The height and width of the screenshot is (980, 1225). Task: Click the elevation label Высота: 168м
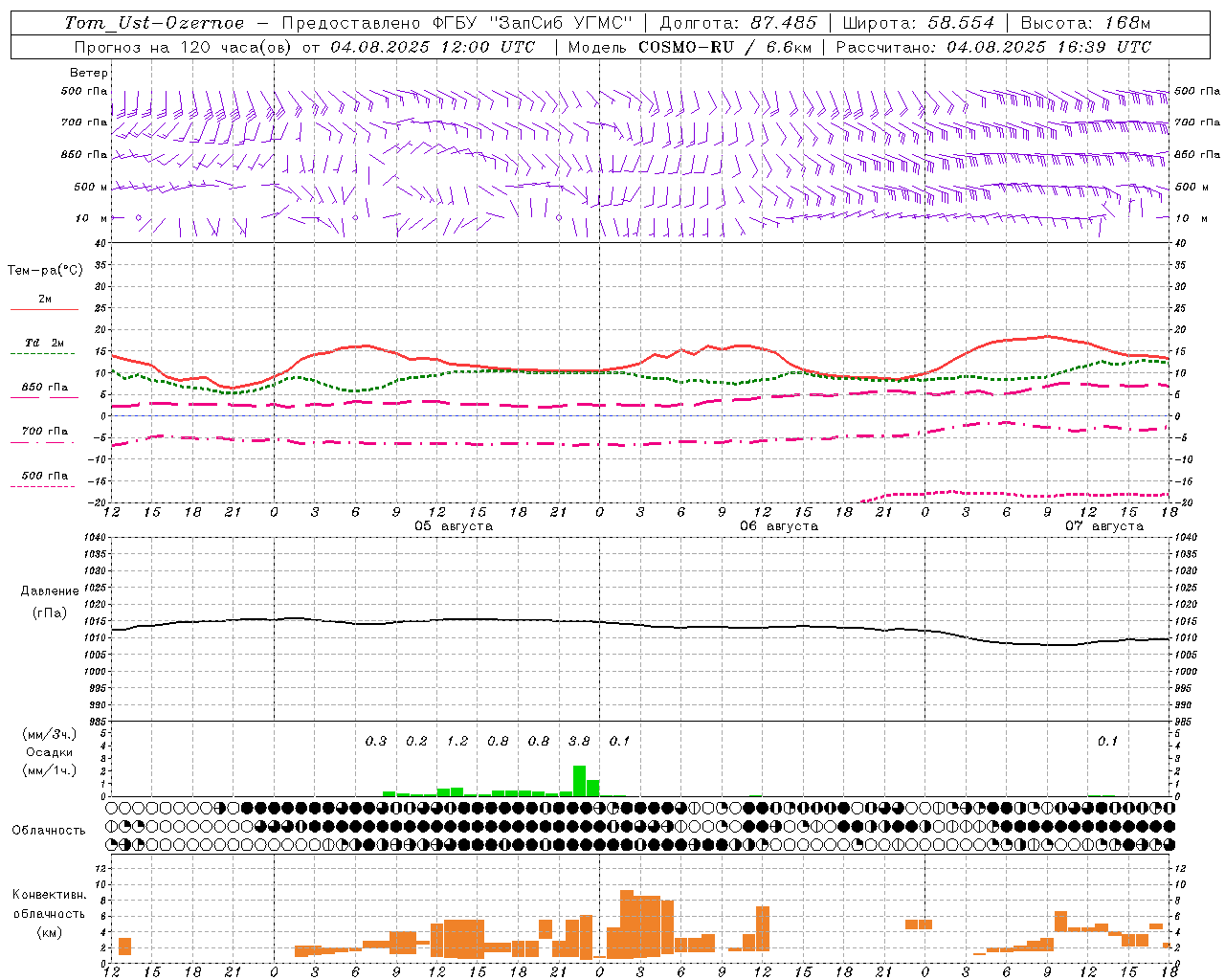point(1084,23)
